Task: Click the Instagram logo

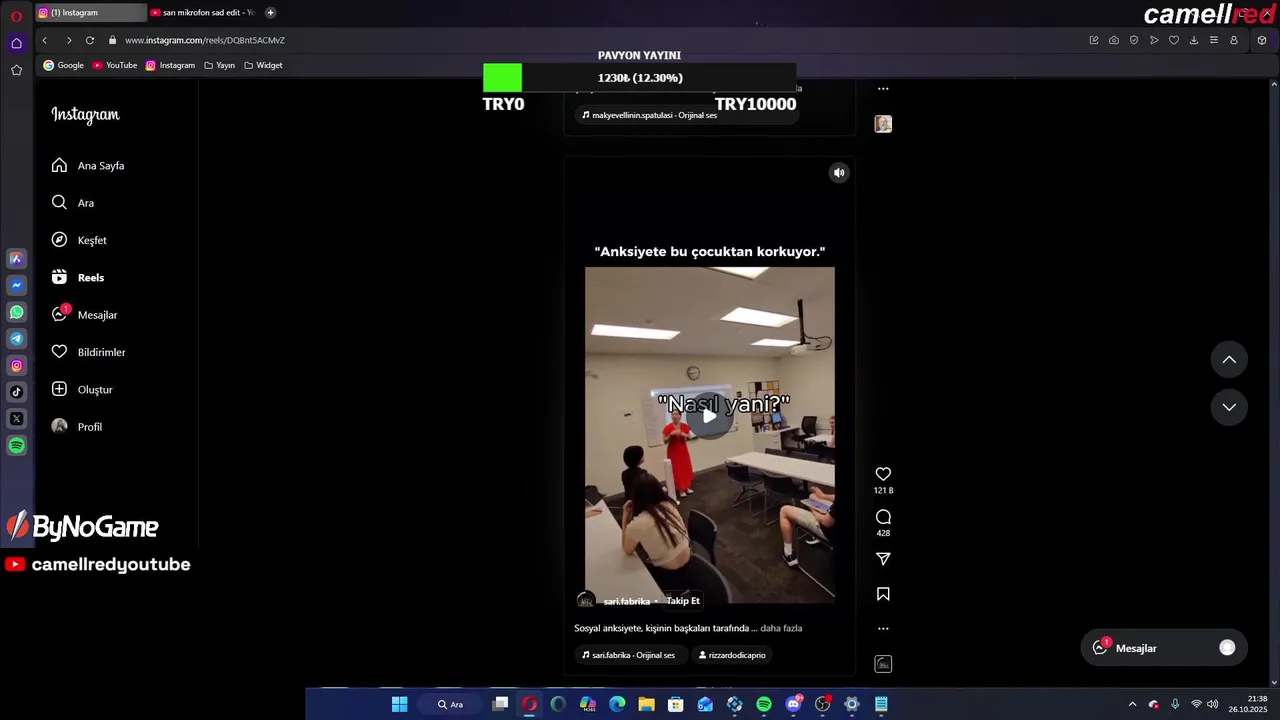Action: (85, 115)
